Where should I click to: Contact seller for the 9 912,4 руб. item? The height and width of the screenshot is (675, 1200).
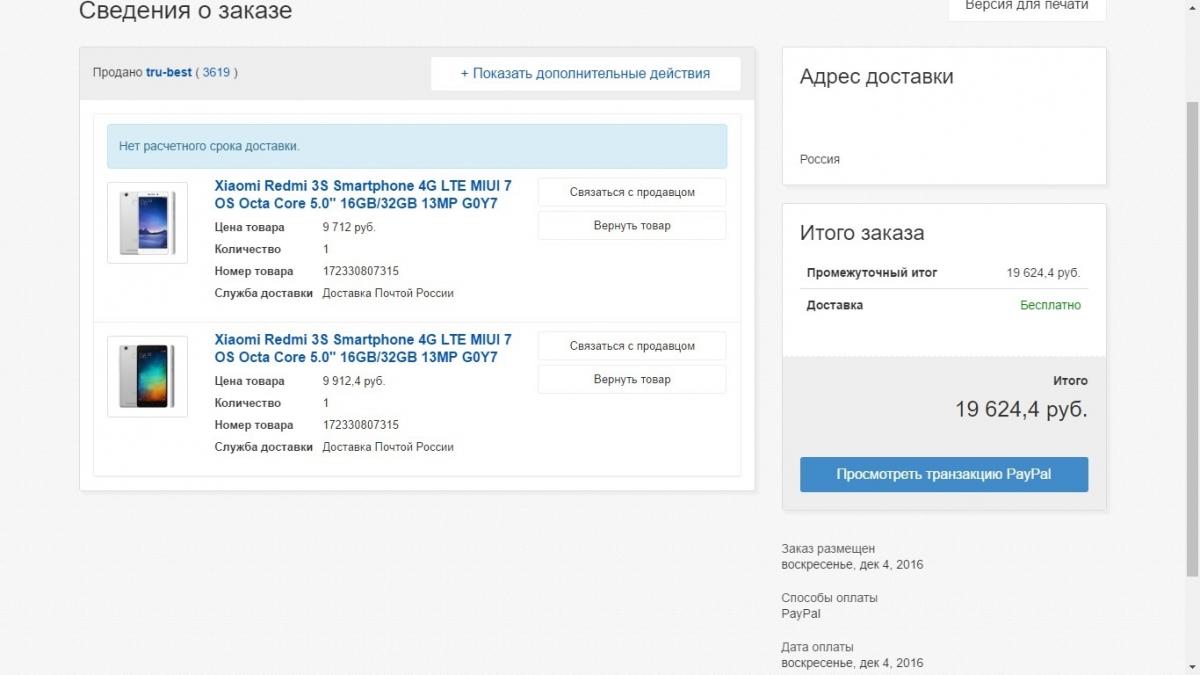(632, 346)
